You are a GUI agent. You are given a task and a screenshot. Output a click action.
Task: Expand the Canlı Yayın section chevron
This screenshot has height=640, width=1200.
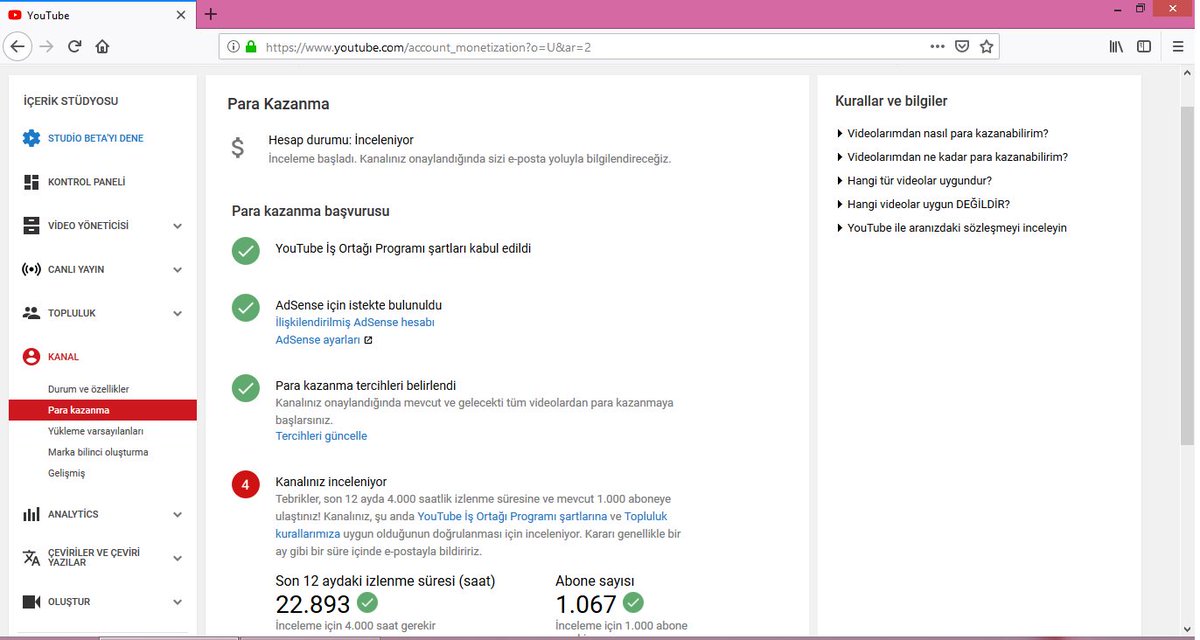click(x=178, y=270)
